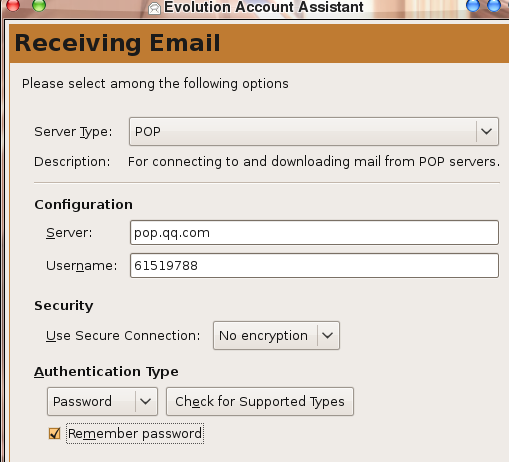Click the Use Secure Connection label
509x462 pixels.
coord(123,336)
